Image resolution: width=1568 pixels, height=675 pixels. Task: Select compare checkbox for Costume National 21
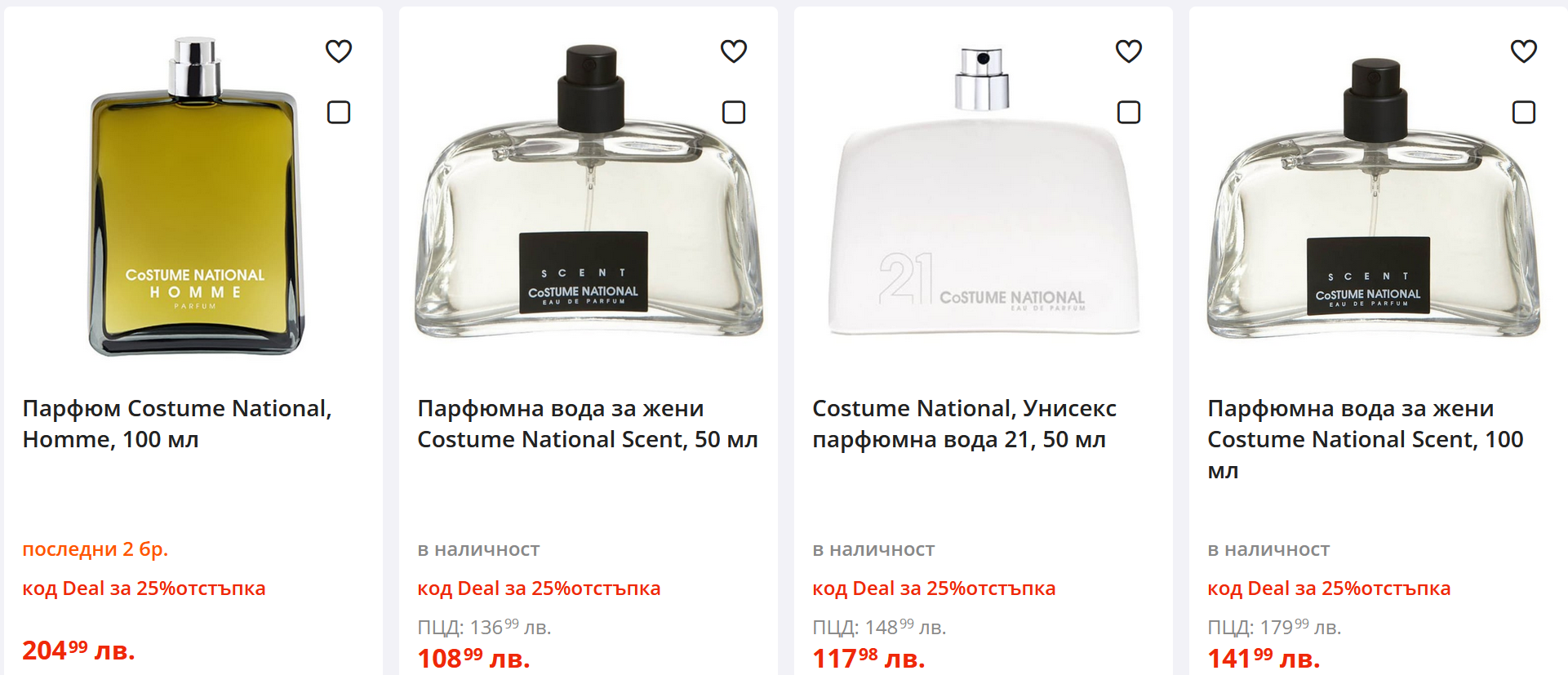tap(1129, 112)
